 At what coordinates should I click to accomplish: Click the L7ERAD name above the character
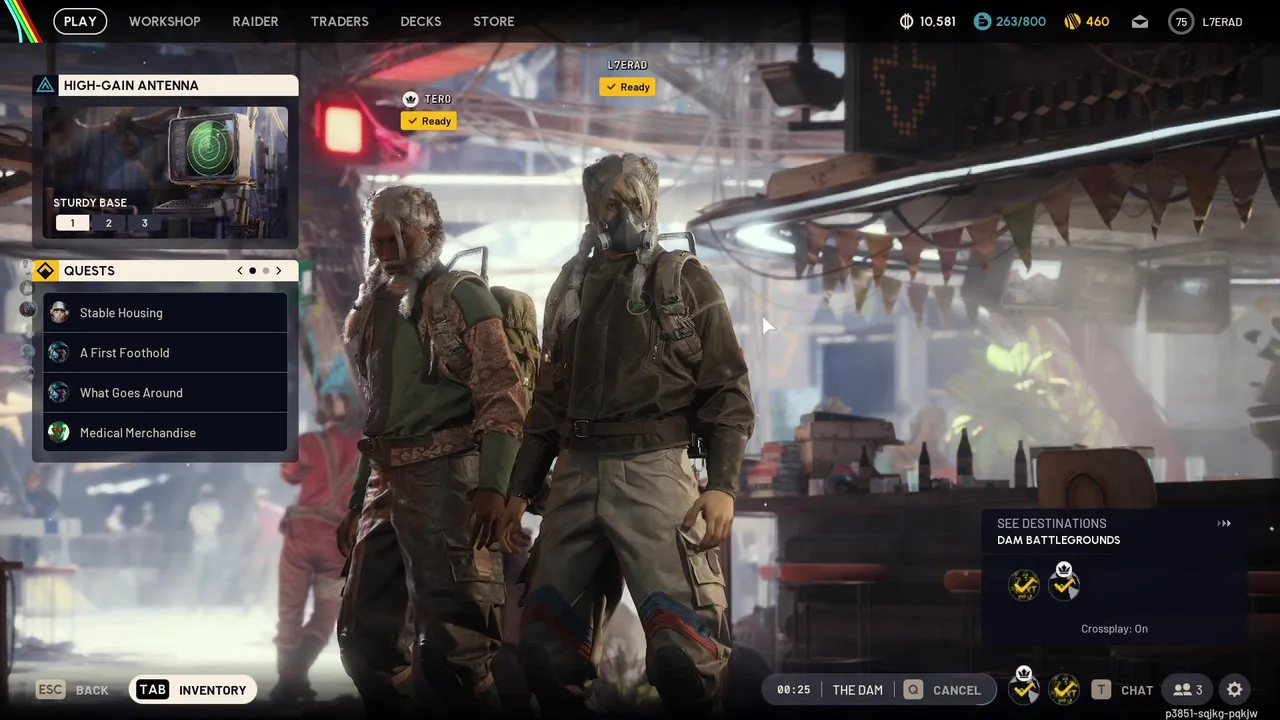628,65
